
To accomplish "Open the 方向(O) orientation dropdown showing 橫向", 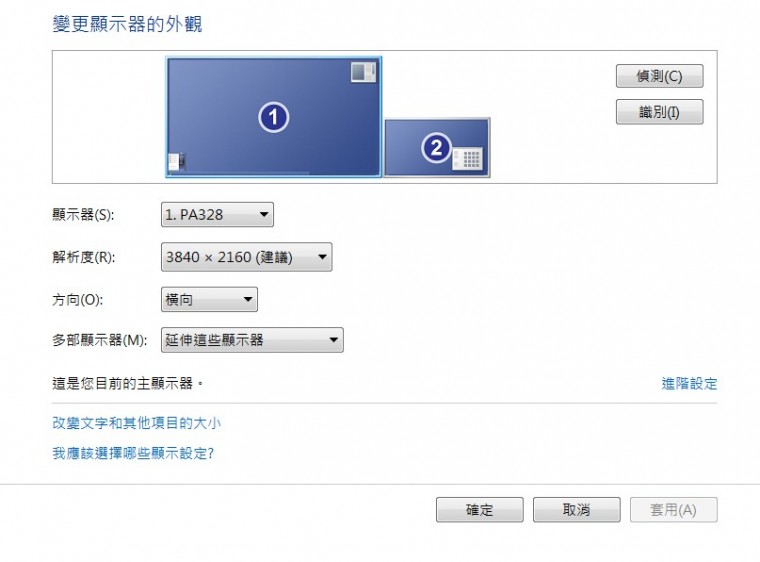I will 209,299.
